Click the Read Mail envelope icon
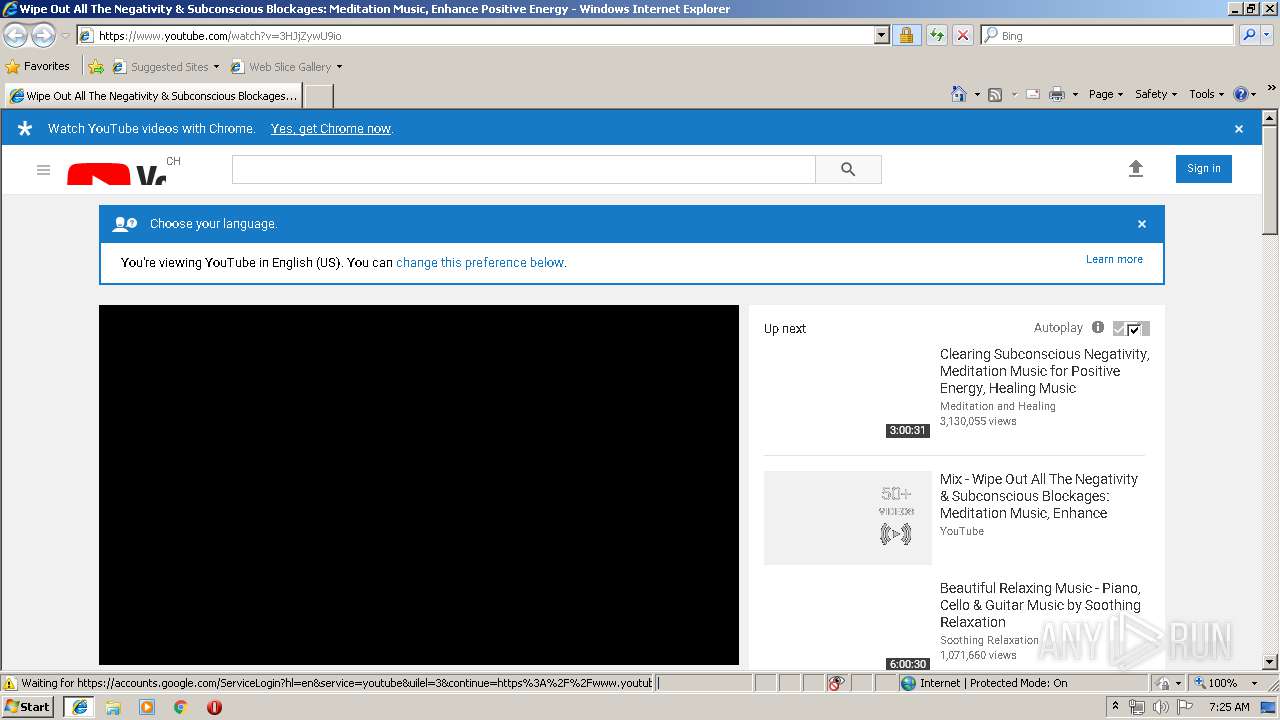The image size is (1280, 720). (x=1033, y=94)
